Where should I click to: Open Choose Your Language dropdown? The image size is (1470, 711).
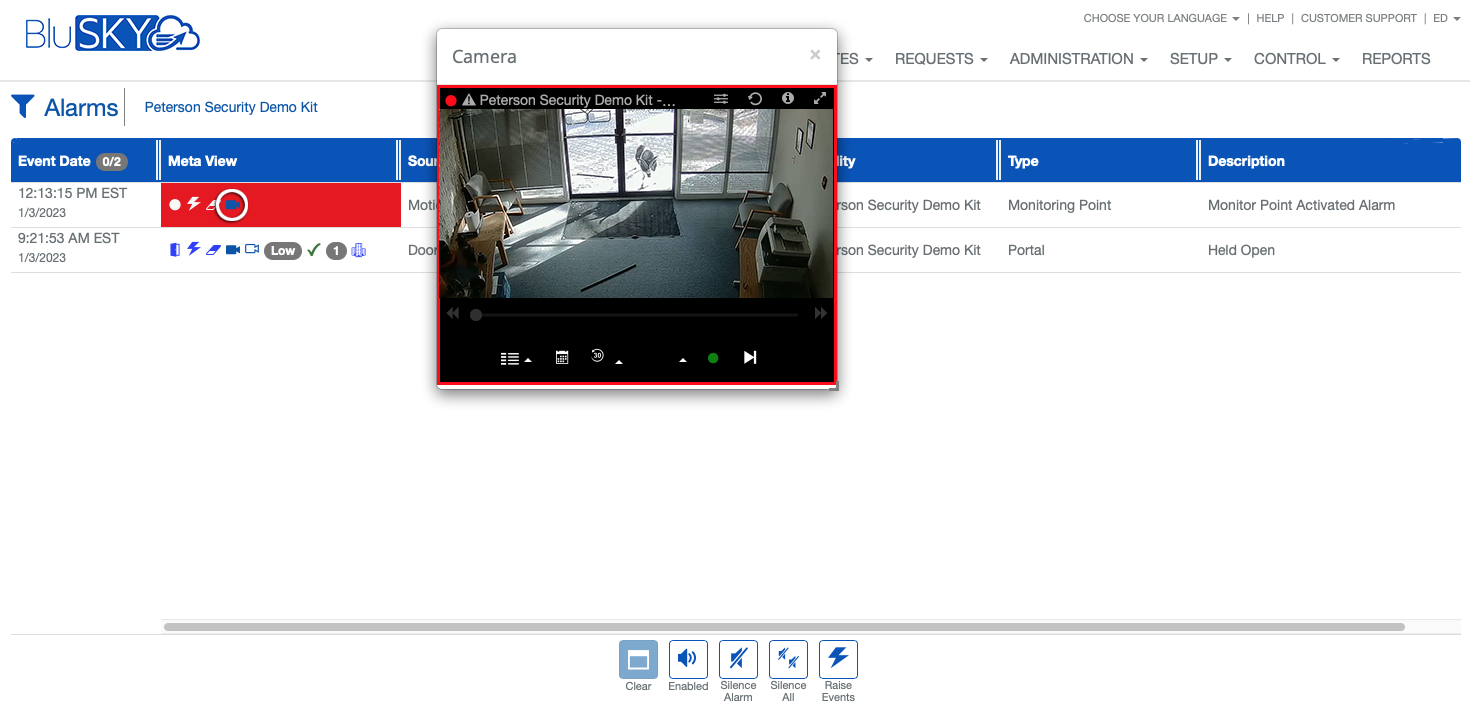coord(1161,18)
